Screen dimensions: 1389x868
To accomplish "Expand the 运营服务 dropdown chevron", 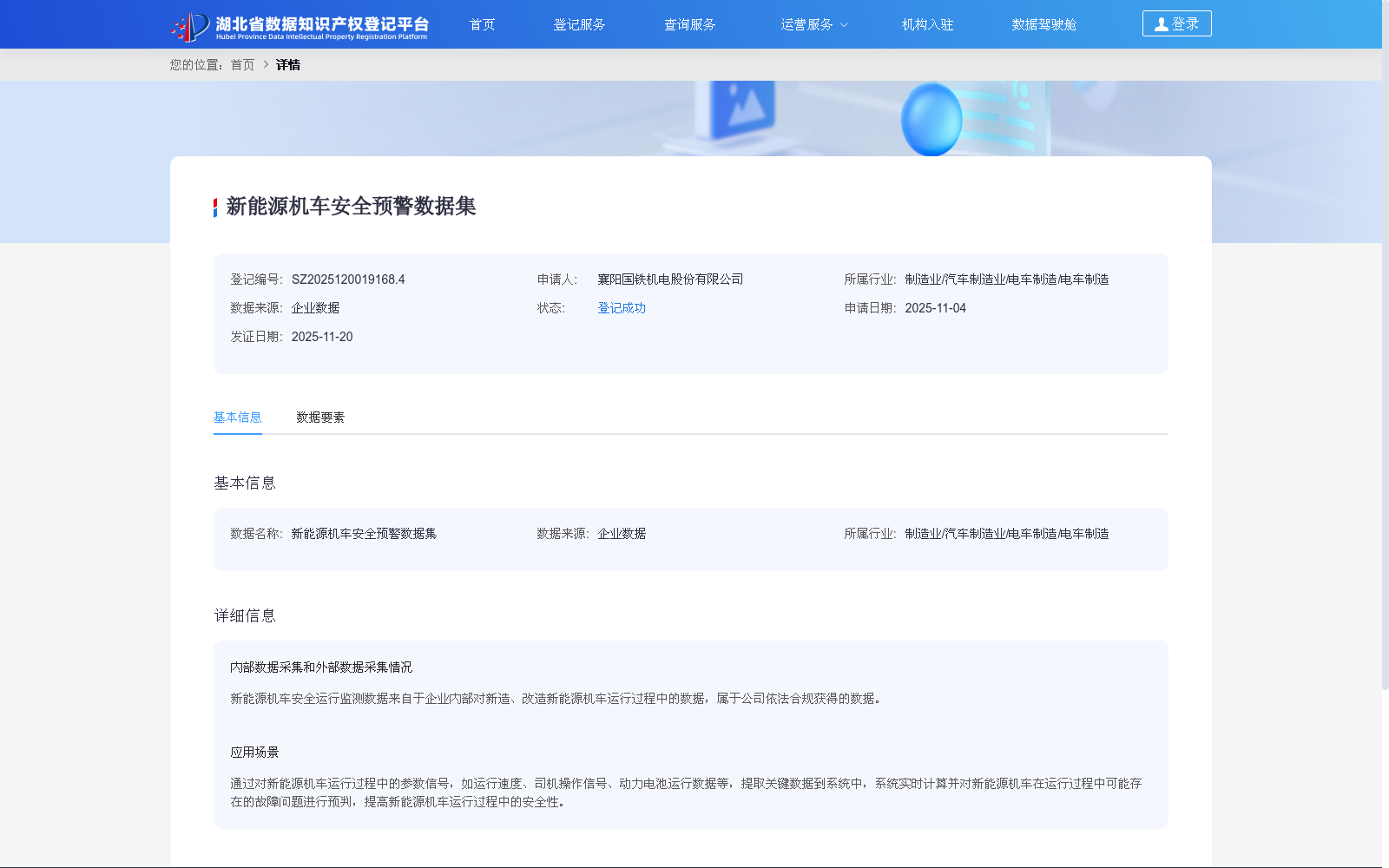I will click(844, 25).
